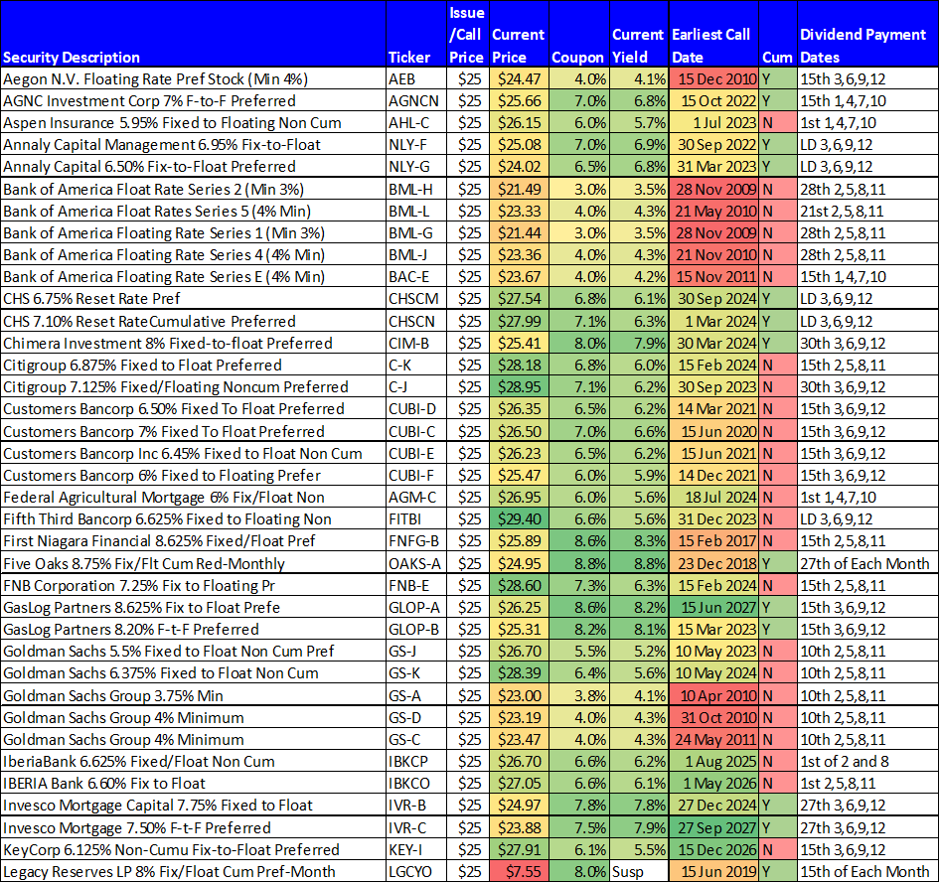Click the Dividend Payment Dates header
The height and width of the screenshot is (883, 940).
[x=868, y=34]
